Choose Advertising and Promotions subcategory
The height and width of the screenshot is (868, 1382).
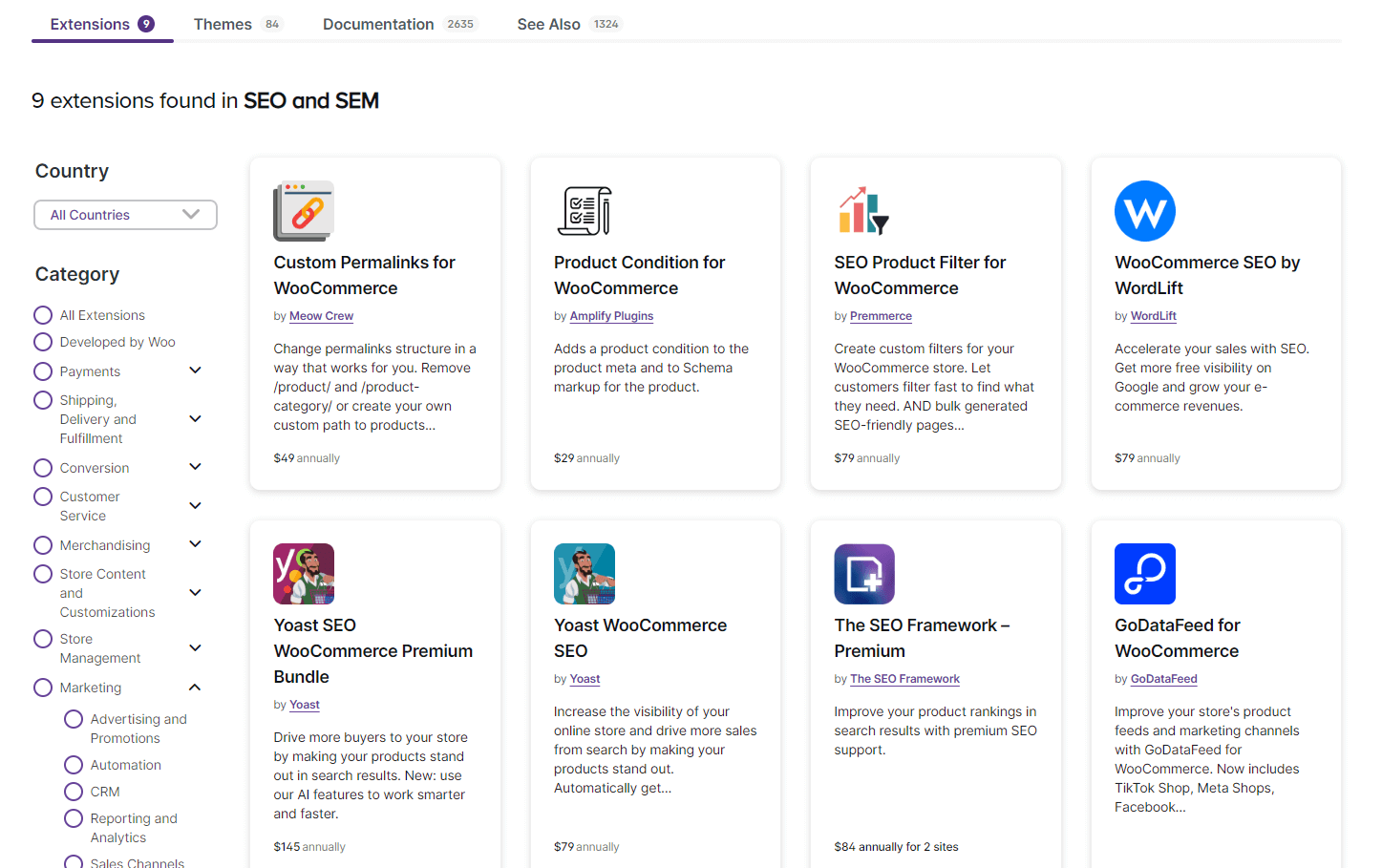(x=74, y=719)
